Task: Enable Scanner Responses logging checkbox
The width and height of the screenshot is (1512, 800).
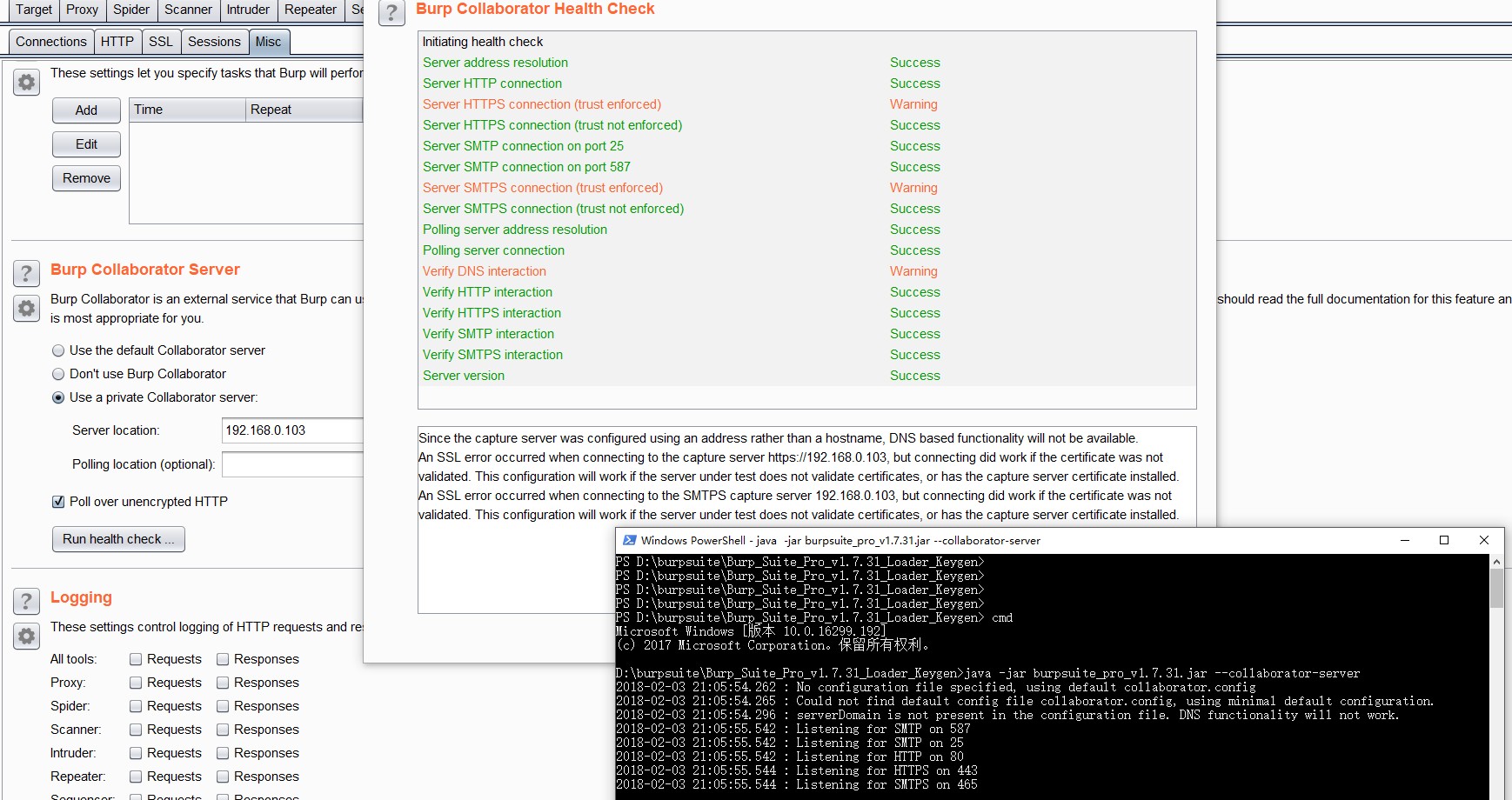Action: coord(223,730)
